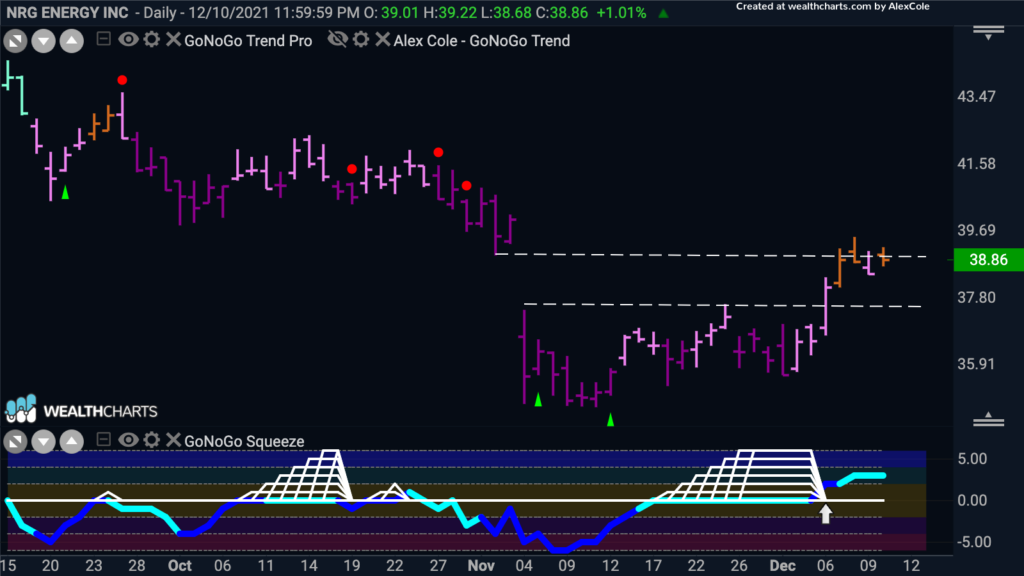Image resolution: width=1024 pixels, height=576 pixels.
Task: Click the NRG ENERGY INC symbol title
Action: (x=67, y=12)
